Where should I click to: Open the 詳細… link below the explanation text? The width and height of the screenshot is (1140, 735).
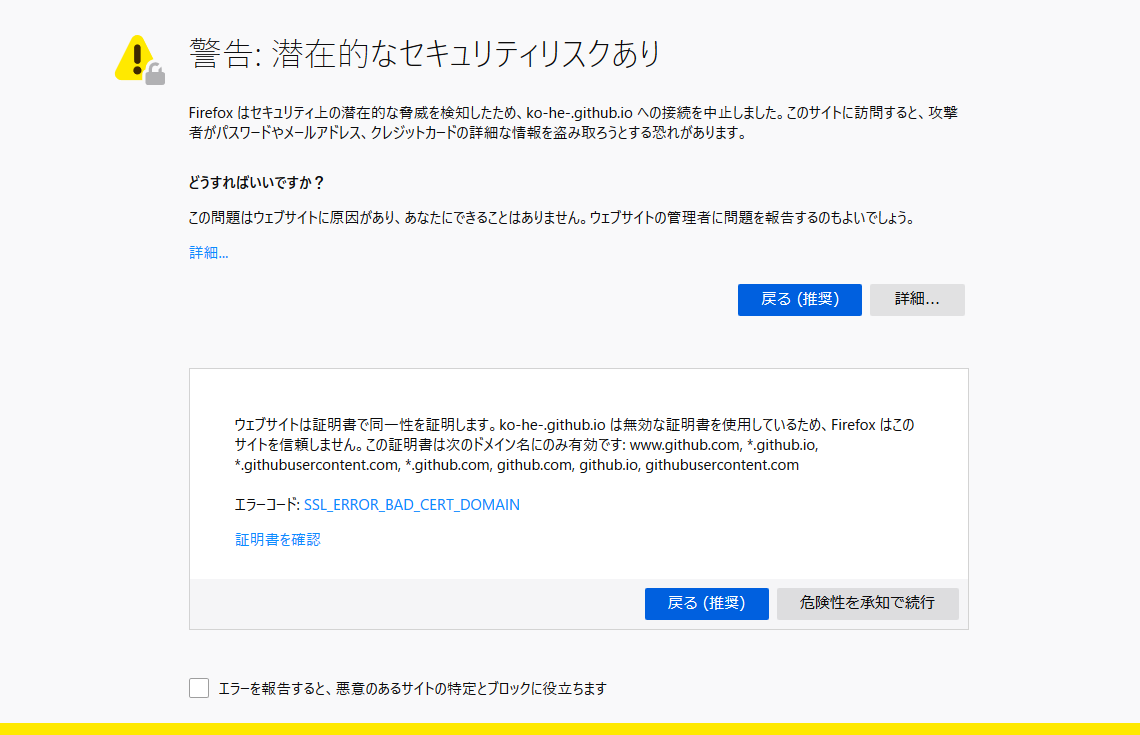(x=208, y=252)
